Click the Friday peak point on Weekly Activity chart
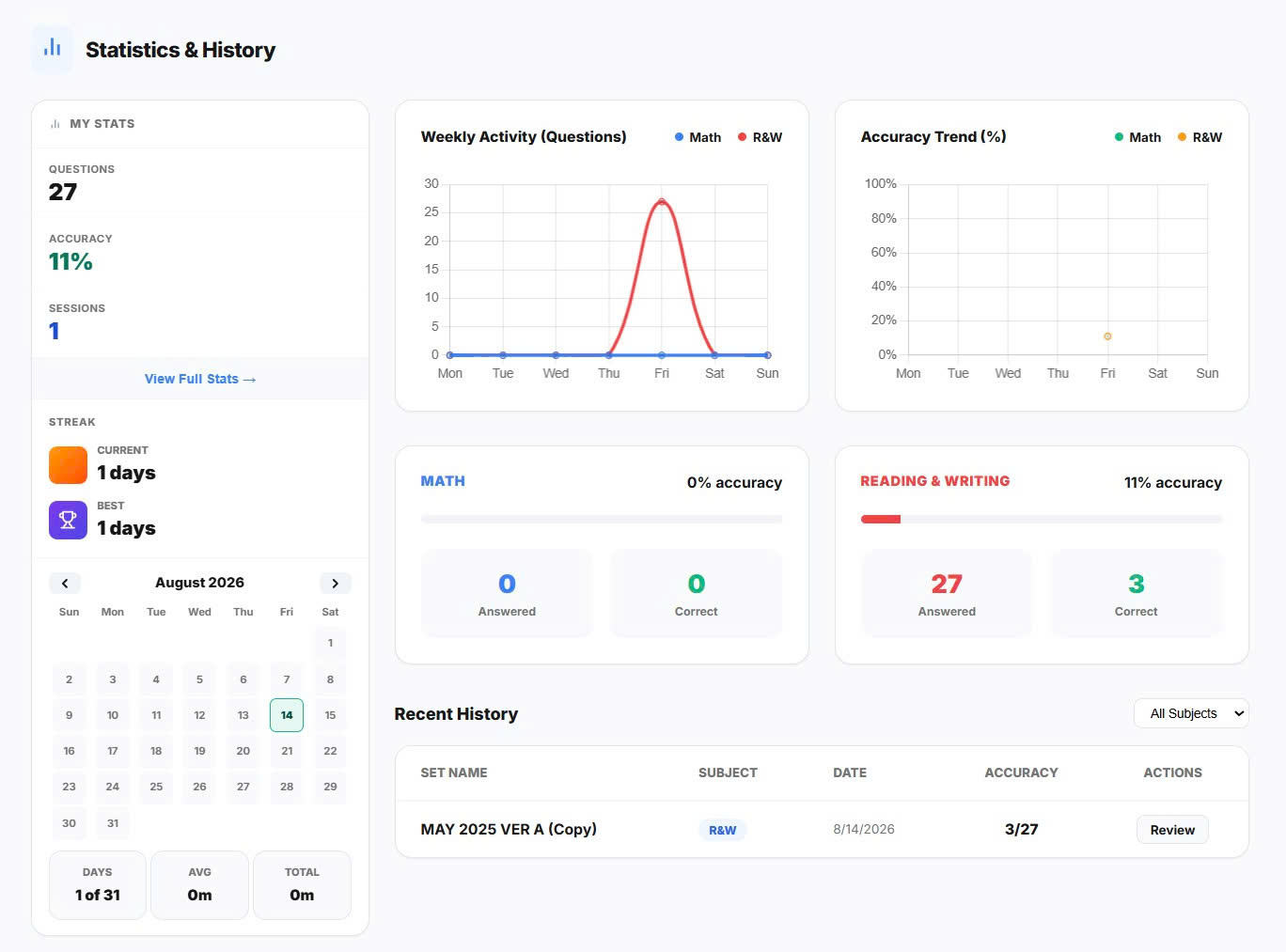The width and height of the screenshot is (1286, 952). (662, 202)
